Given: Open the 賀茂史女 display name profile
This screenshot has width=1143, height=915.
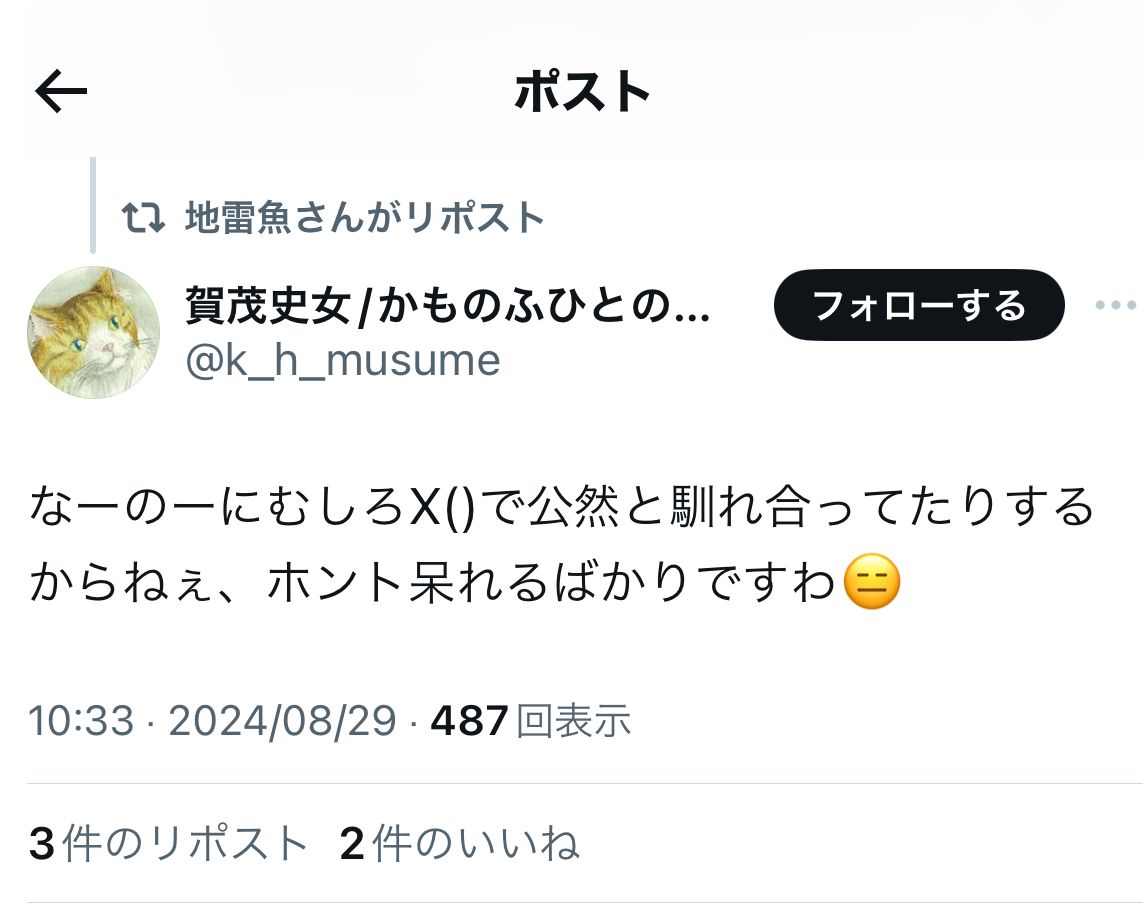Looking at the screenshot, I should (x=448, y=305).
